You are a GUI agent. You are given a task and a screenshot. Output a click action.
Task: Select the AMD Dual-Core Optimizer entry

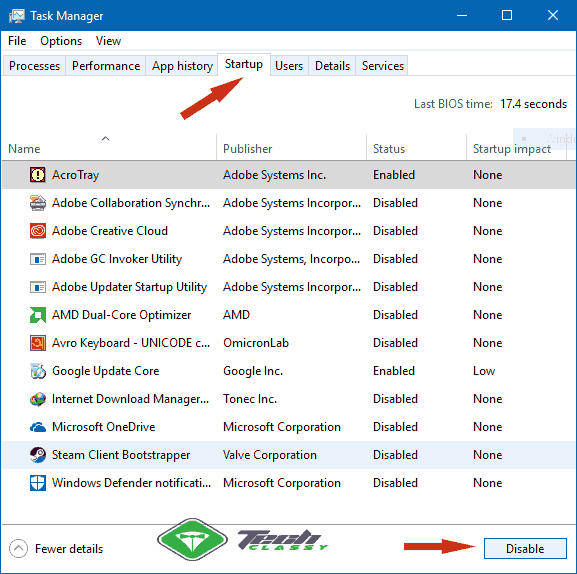pos(288,315)
